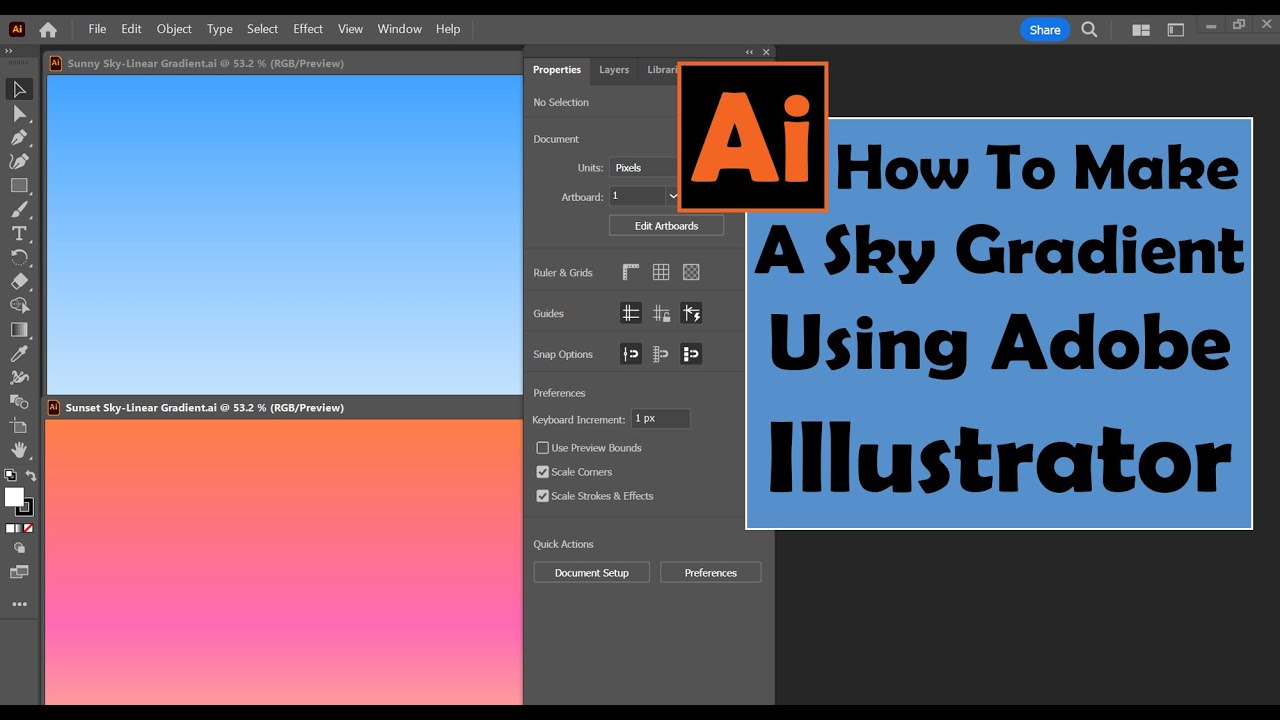The image size is (1280, 720).
Task: Show the grid icon in Ruler & Grids
Action: click(661, 272)
